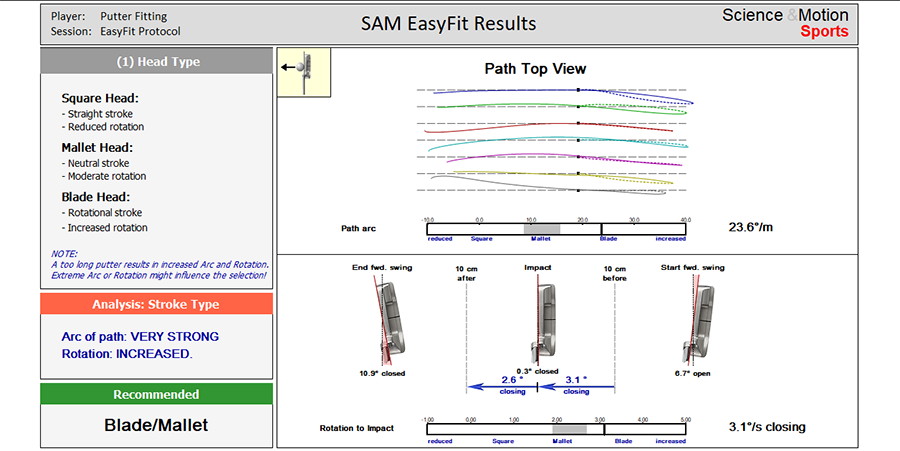Click the 23.6°/m path arc value
The height and width of the screenshot is (451, 900).
tap(751, 227)
